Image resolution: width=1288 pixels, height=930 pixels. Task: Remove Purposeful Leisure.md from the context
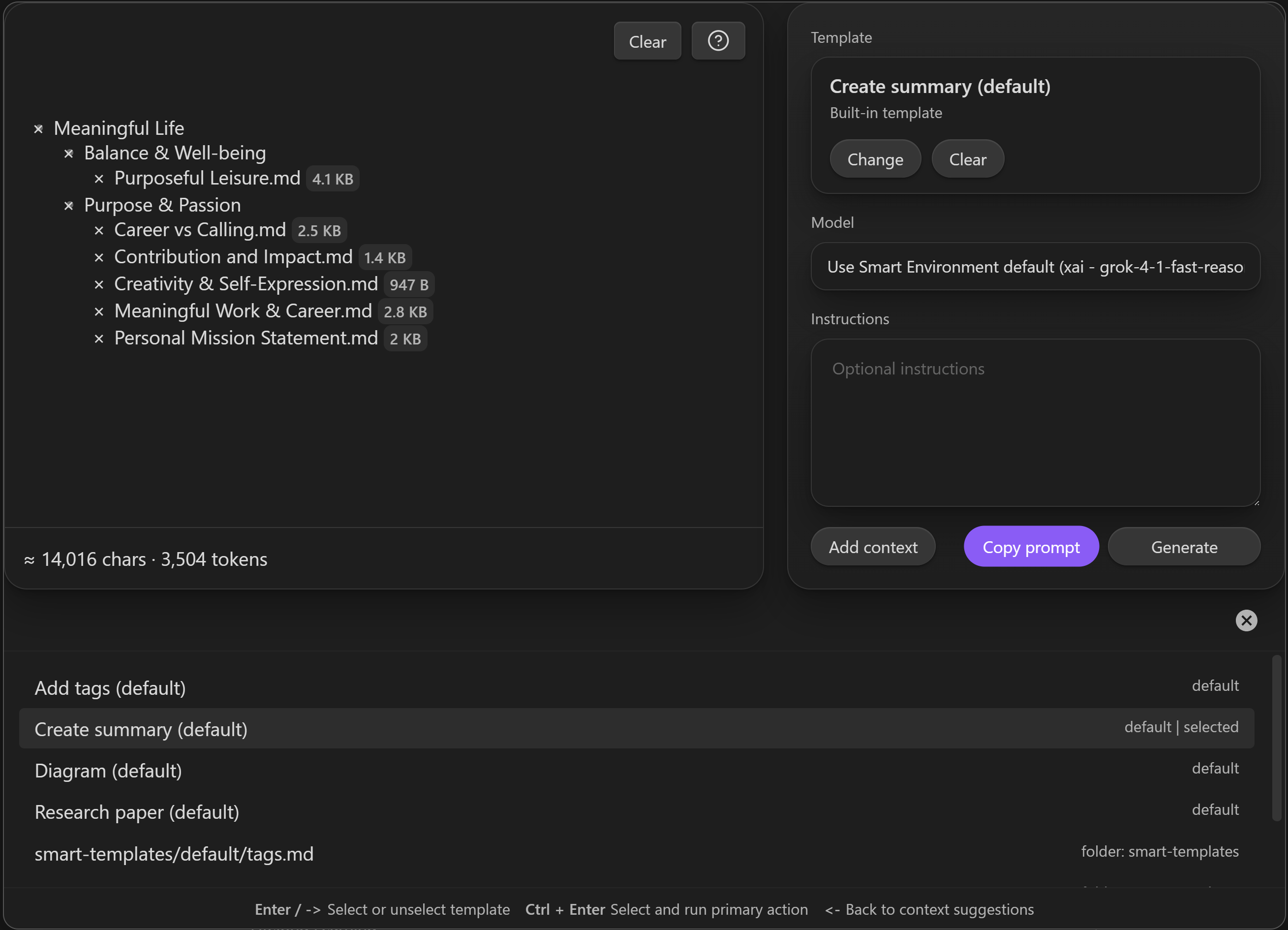[99, 179]
